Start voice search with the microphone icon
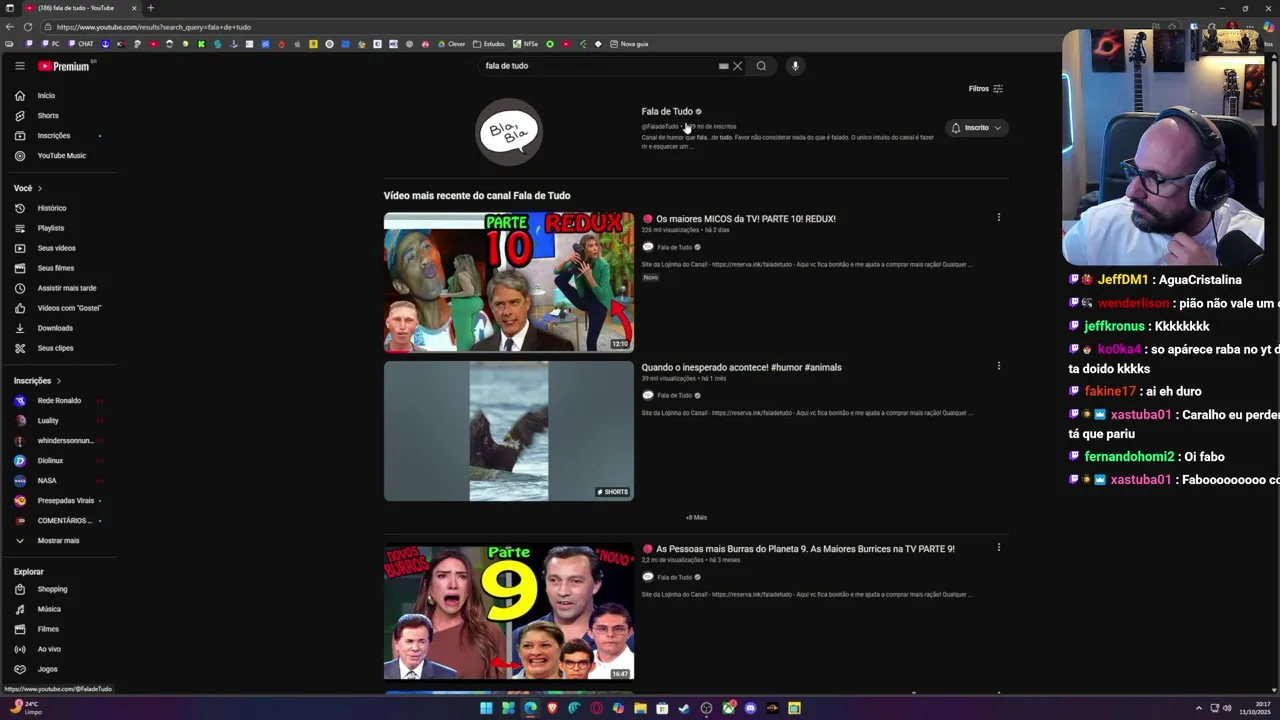1280x720 pixels. click(795, 66)
